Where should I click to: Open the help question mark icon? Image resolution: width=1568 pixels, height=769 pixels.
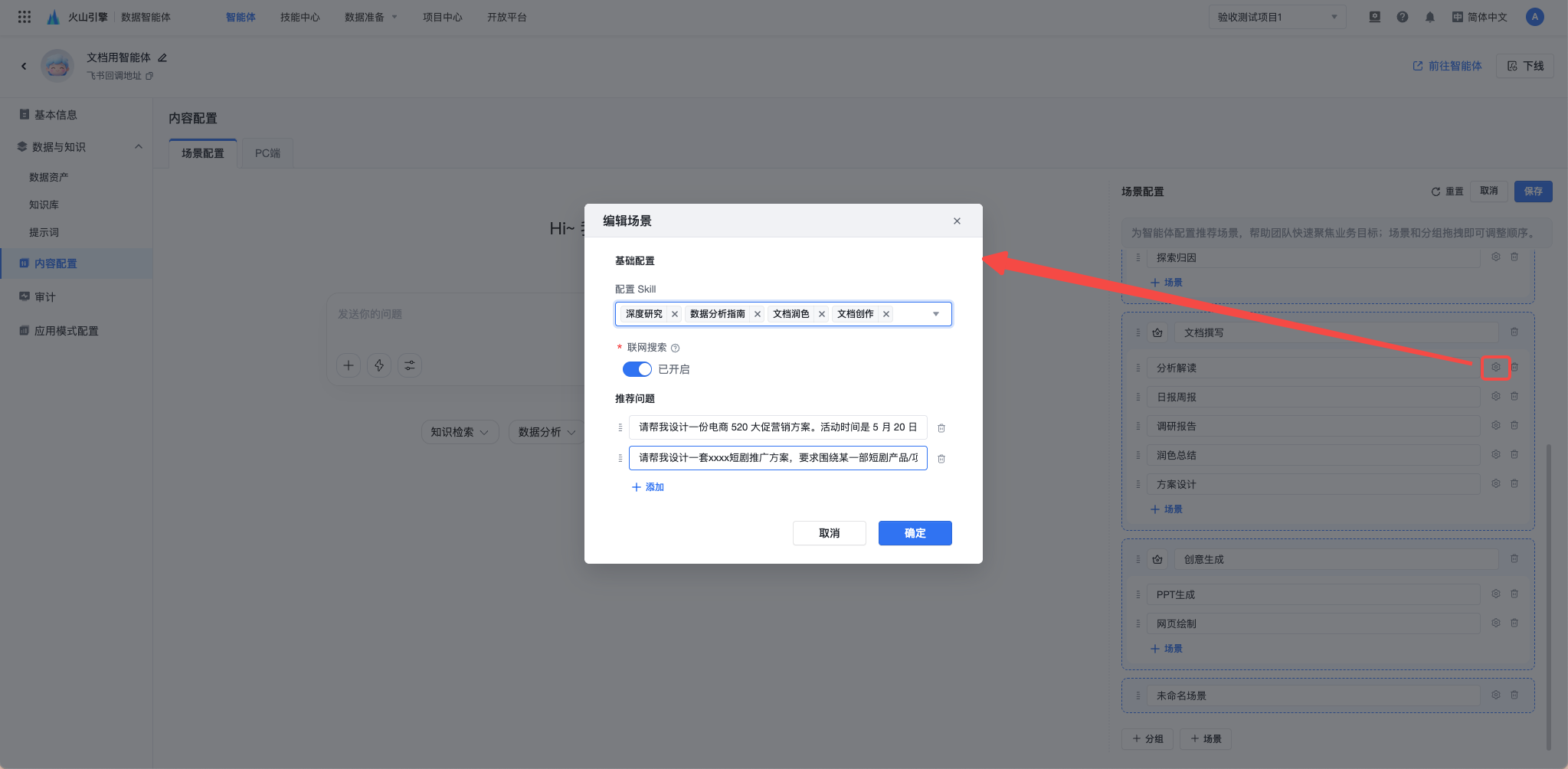[1402, 17]
